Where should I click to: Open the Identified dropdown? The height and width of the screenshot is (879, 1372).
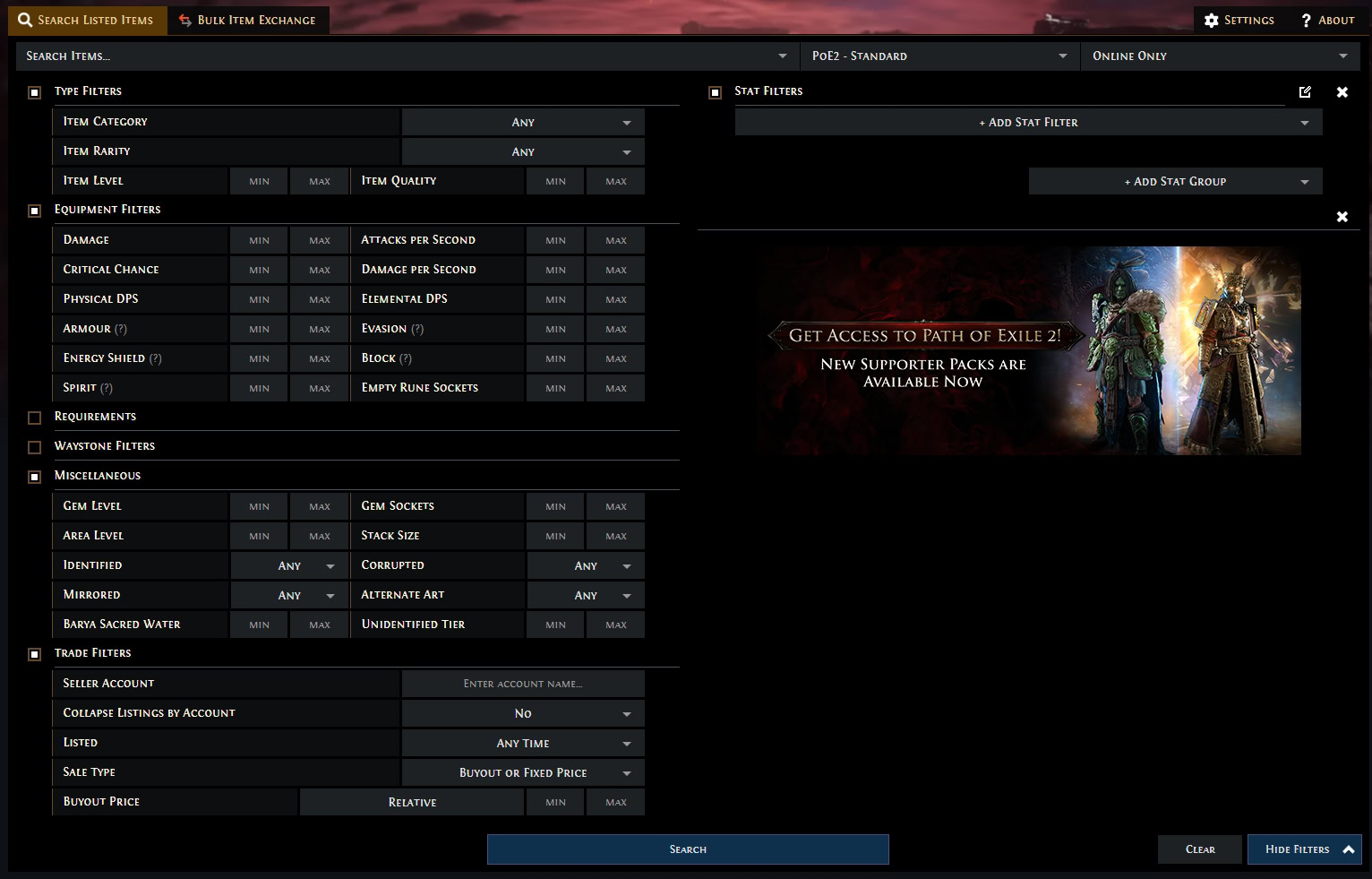tap(289, 565)
